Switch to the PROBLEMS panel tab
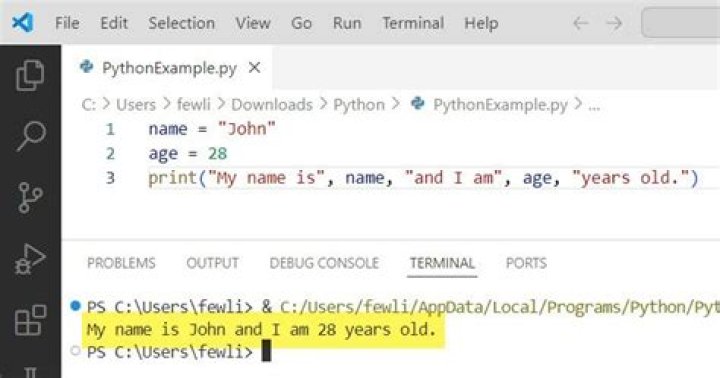 tap(121, 263)
